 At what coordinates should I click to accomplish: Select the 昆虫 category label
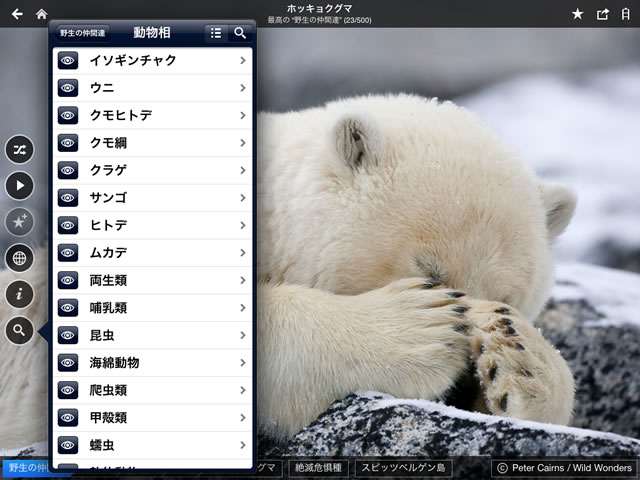pyautogui.click(x=102, y=335)
